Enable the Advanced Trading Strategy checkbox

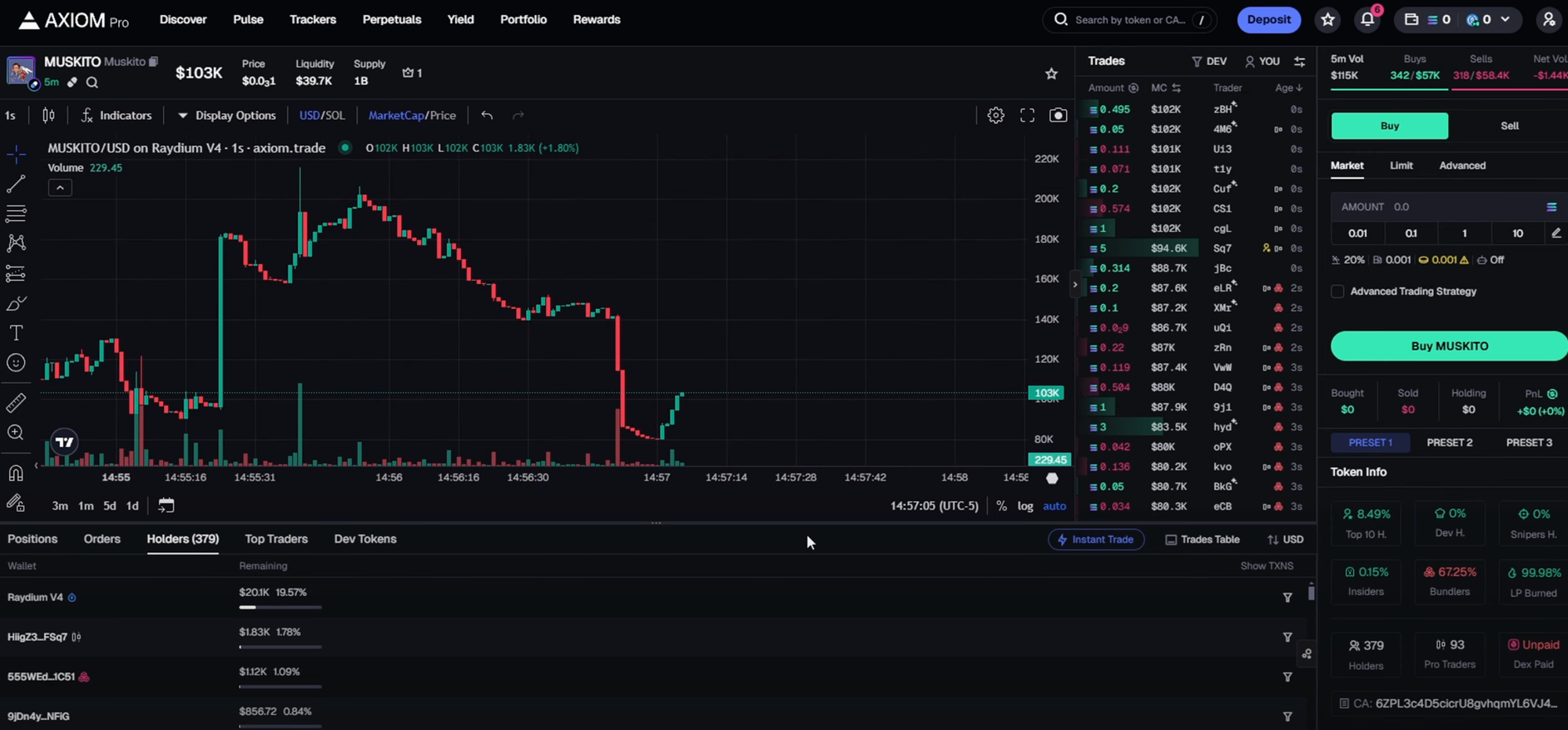(x=1338, y=291)
